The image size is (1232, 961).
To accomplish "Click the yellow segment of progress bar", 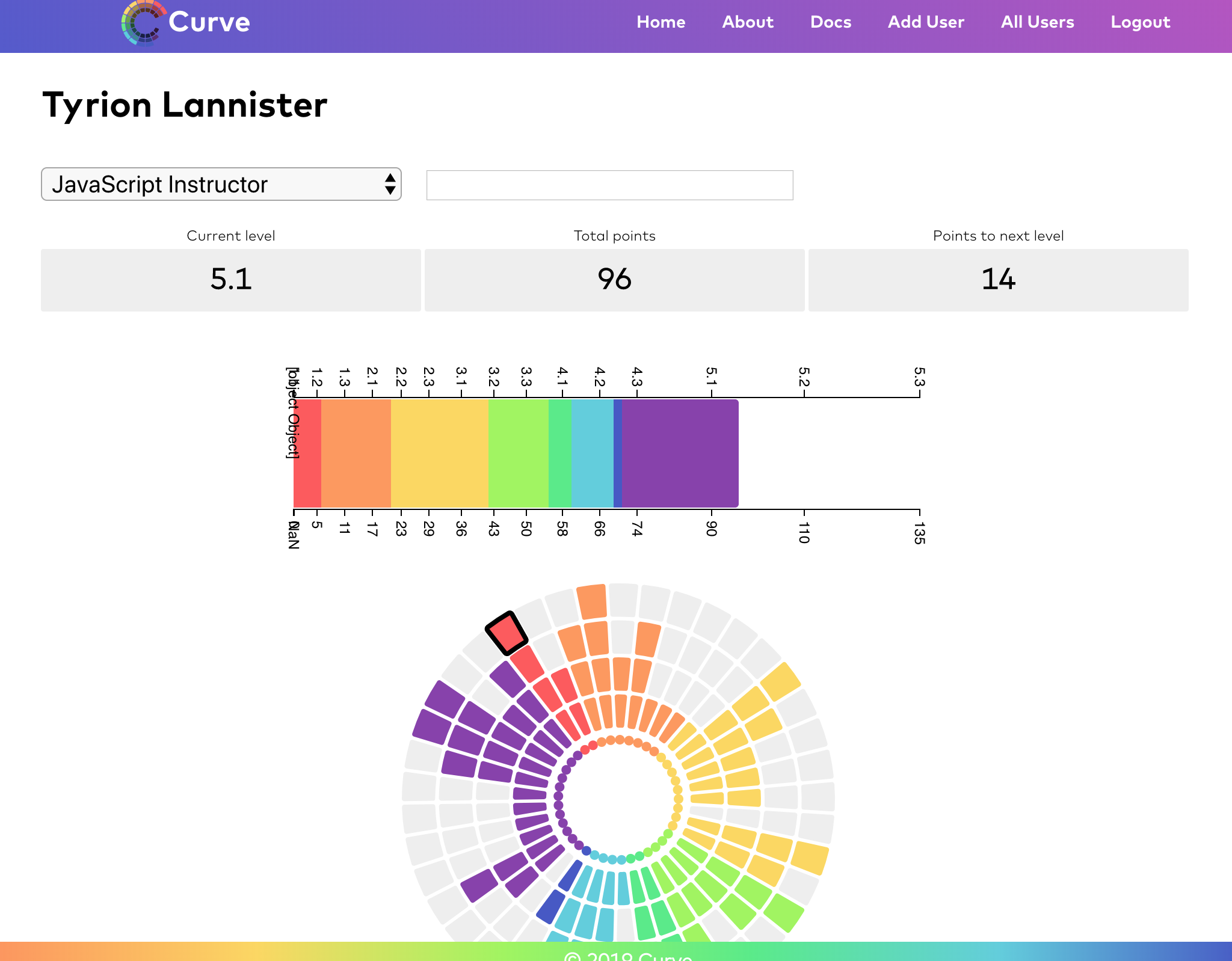I will [440, 453].
